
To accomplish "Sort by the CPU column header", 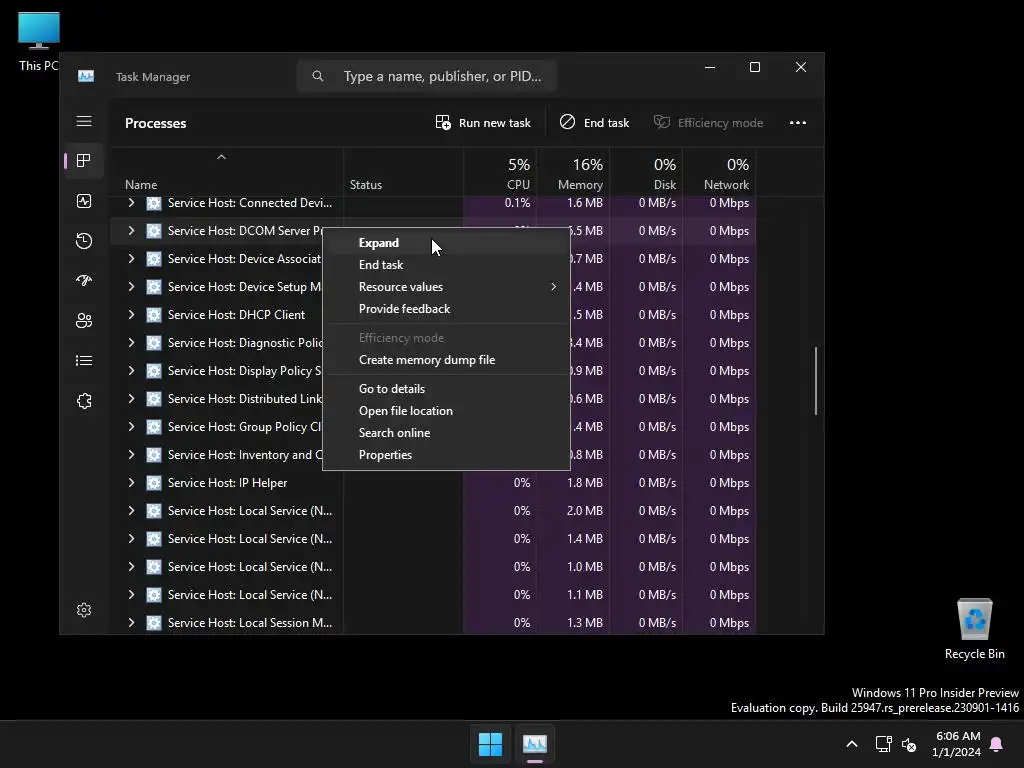I will 500,172.
